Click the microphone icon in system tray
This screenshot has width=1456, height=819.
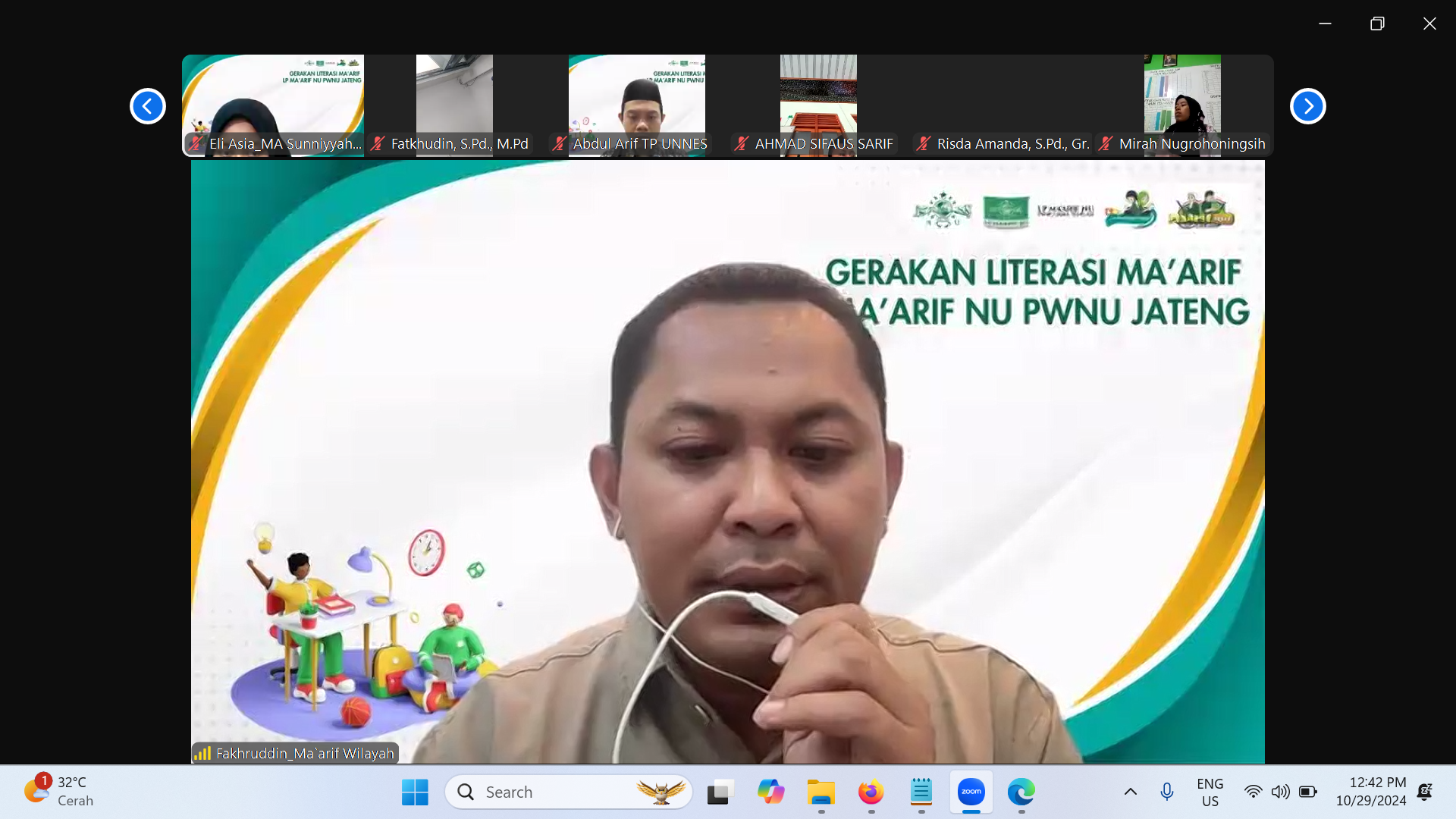click(1167, 792)
